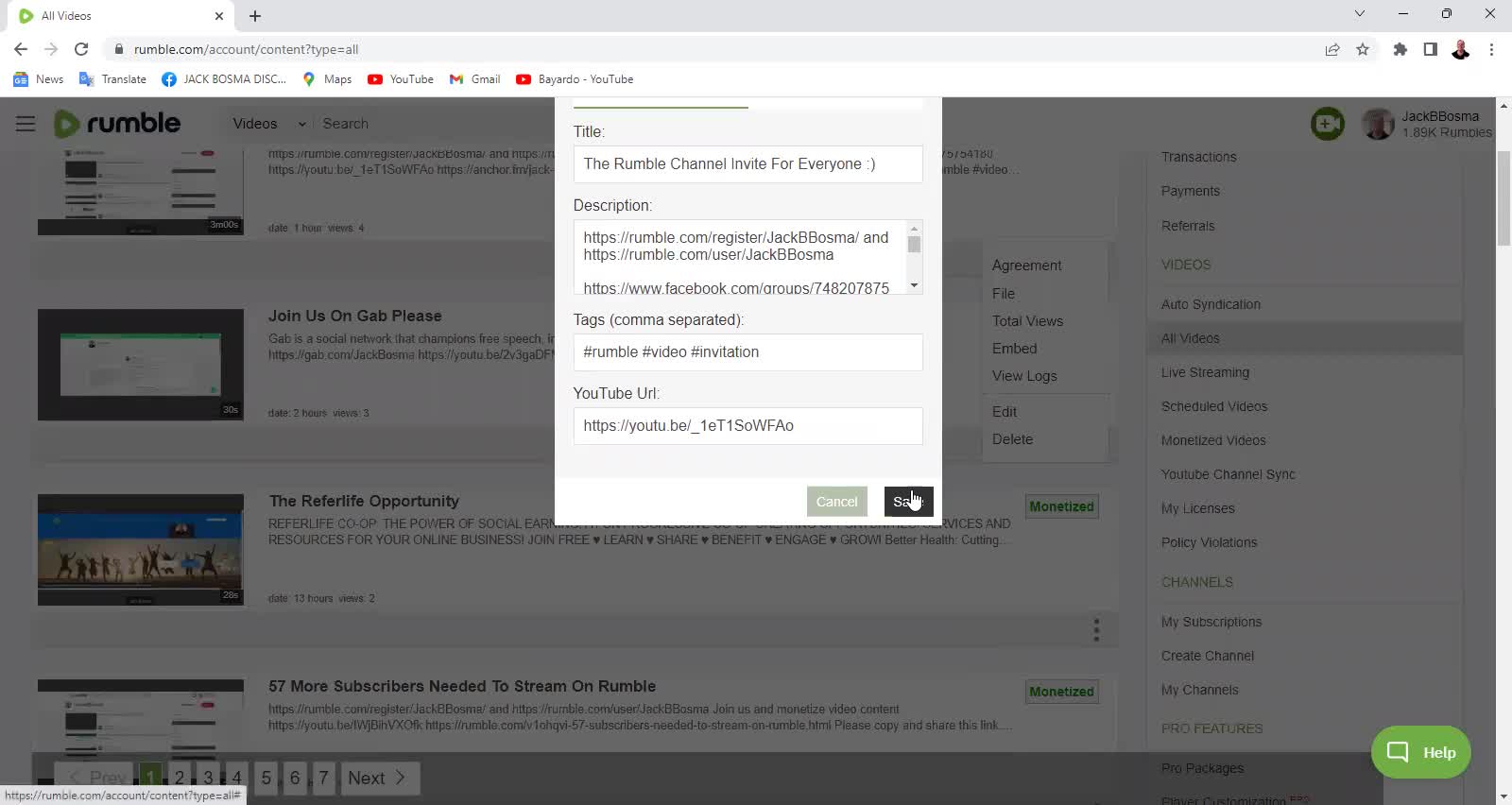Select View Logs in the context menu
Image resolution: width=1512 pixels, height=805 pixels.
click(x=1024, y=376)
